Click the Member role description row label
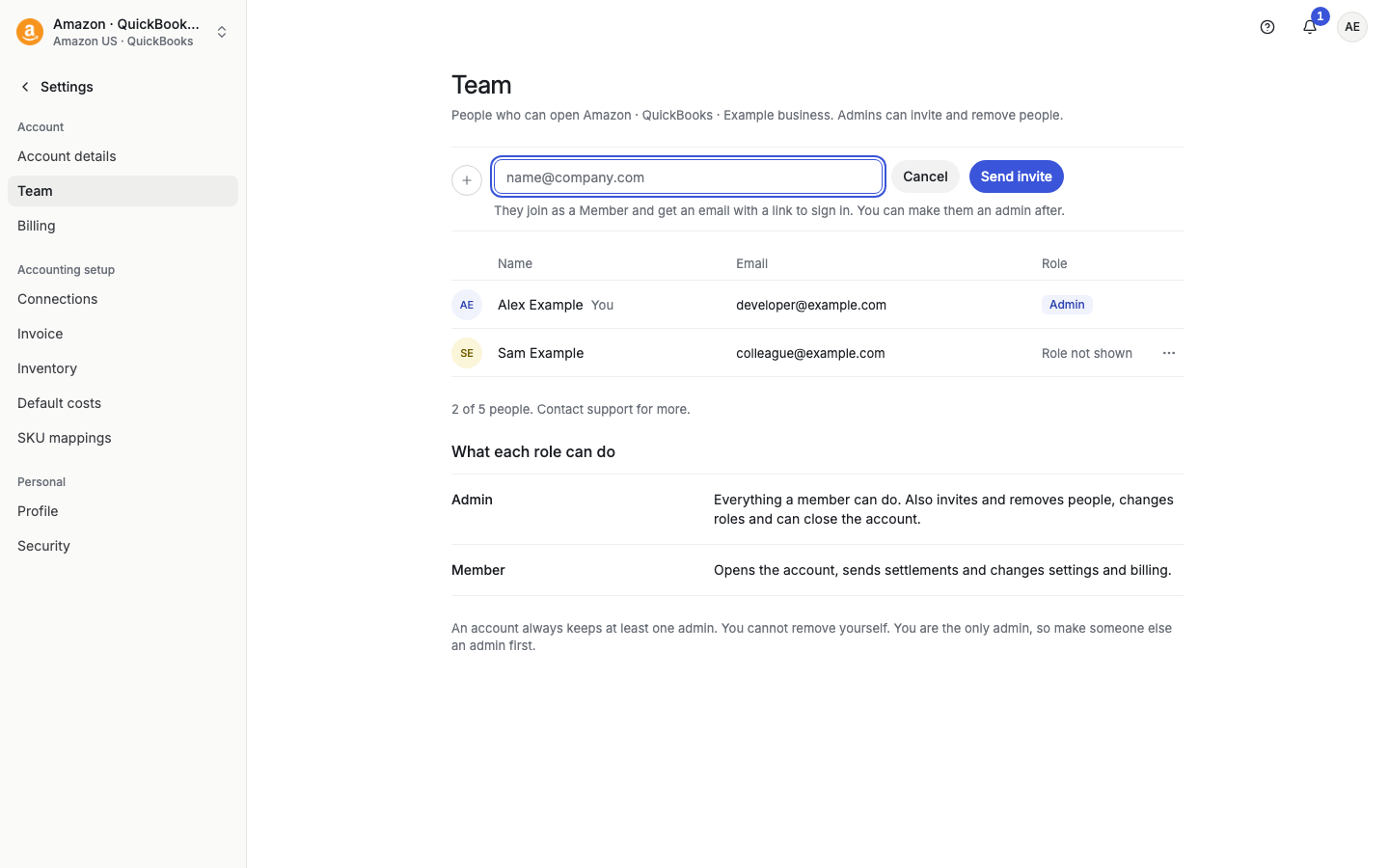Image resolution: width=1389 pixels, height=868 pixels. [478, 570]
